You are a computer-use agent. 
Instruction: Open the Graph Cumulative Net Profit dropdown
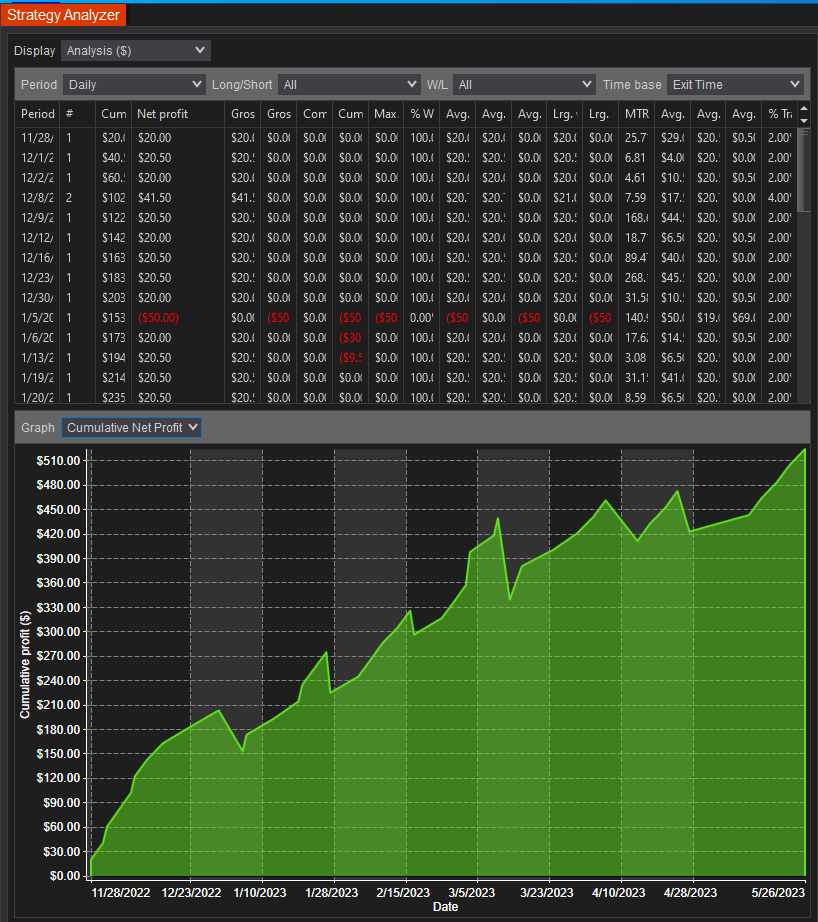pos(131,427)
